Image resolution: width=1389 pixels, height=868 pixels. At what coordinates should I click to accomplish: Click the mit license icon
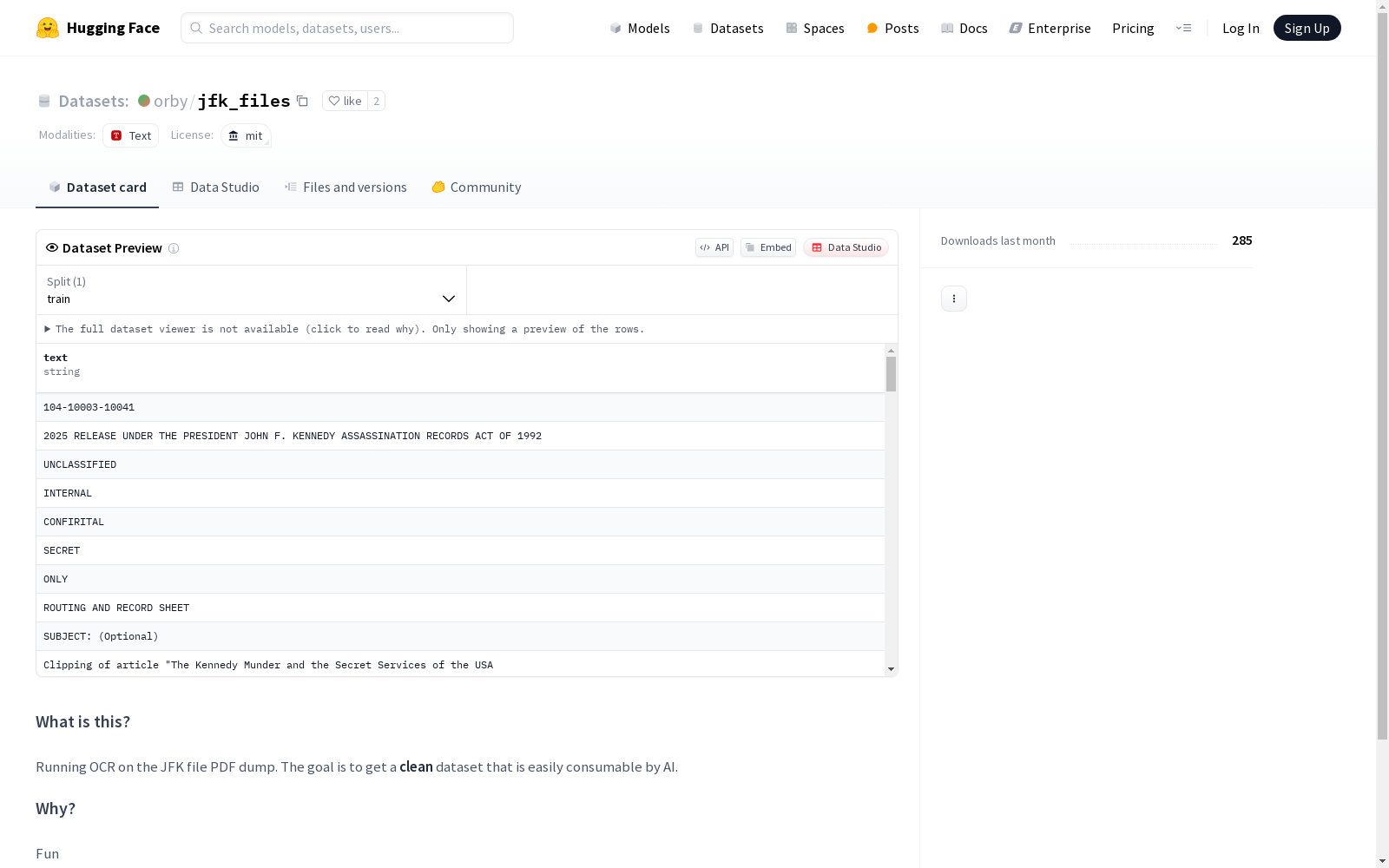pos(234,135)
